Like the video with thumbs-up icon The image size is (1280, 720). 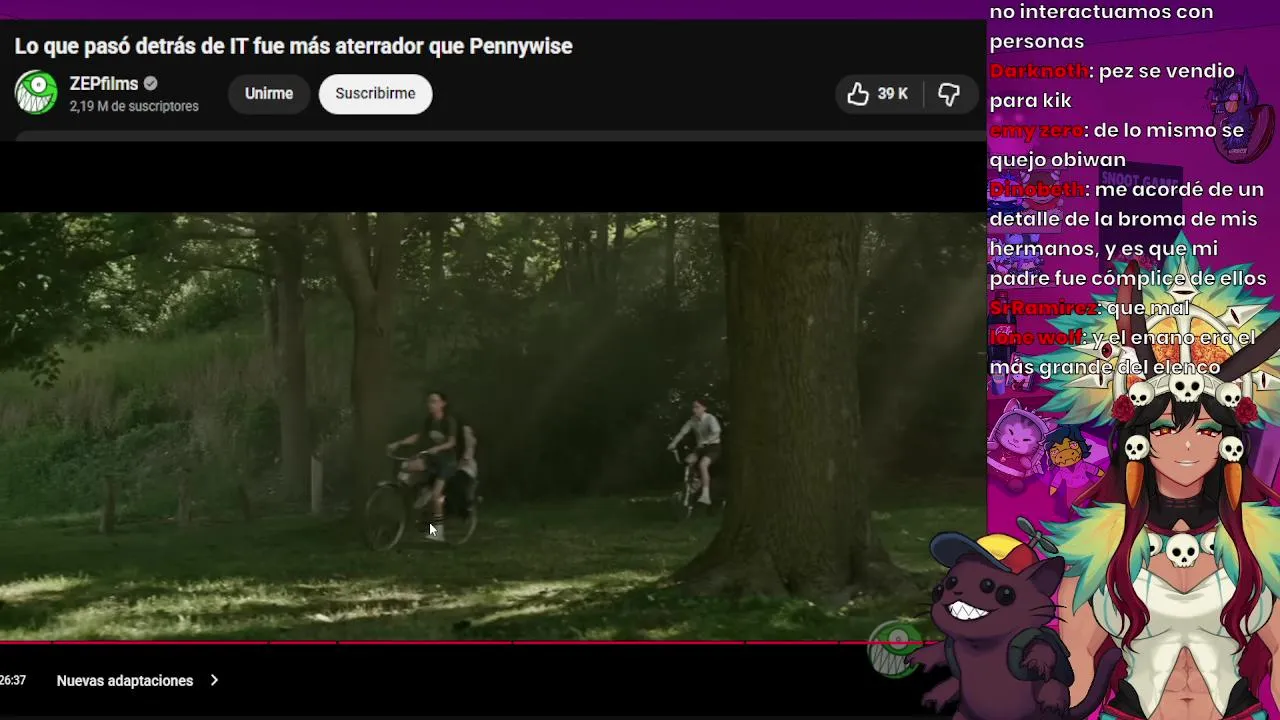858,94
